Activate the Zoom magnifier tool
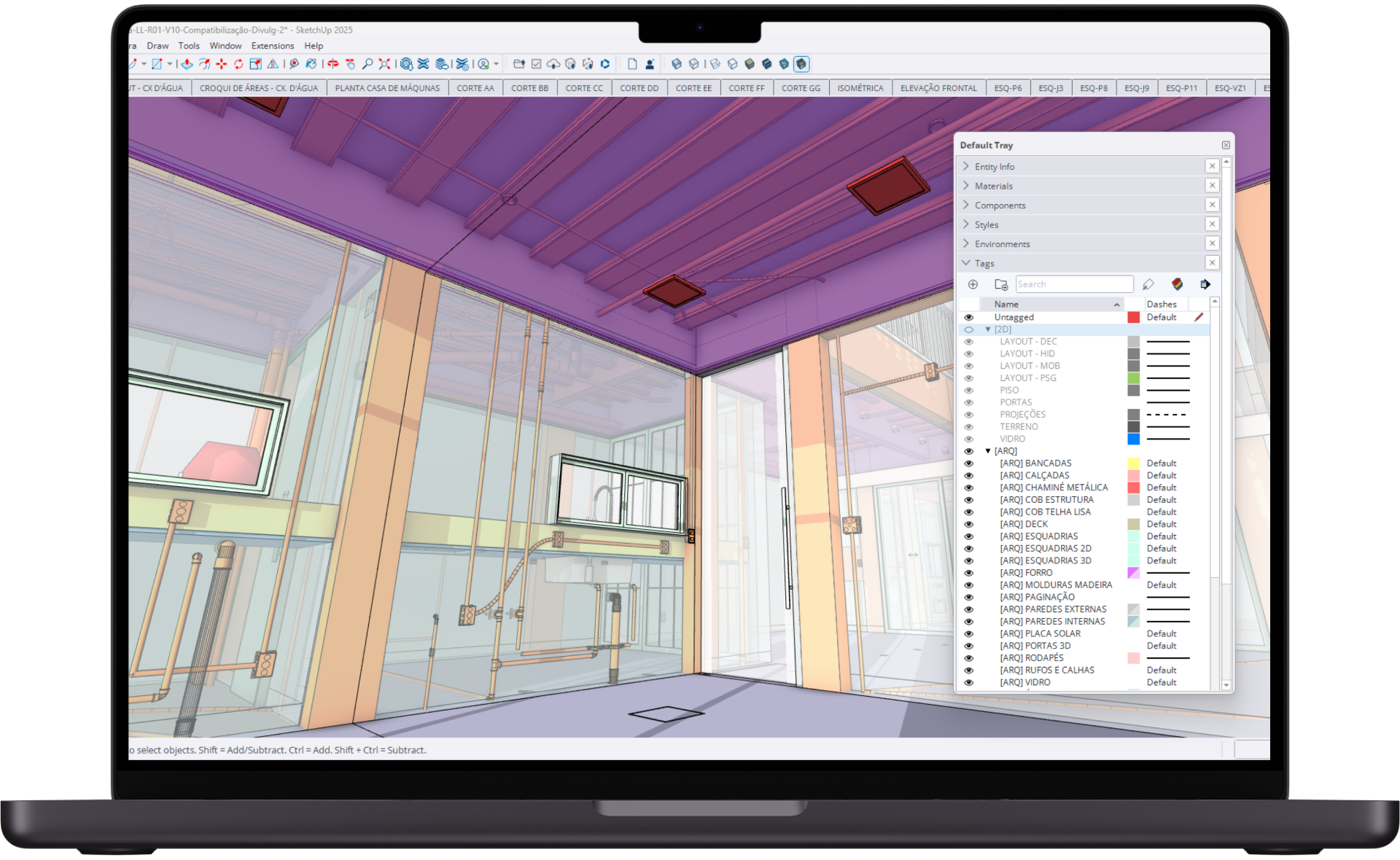Viewport: 1400px width, 860px height. pos(367,64)
